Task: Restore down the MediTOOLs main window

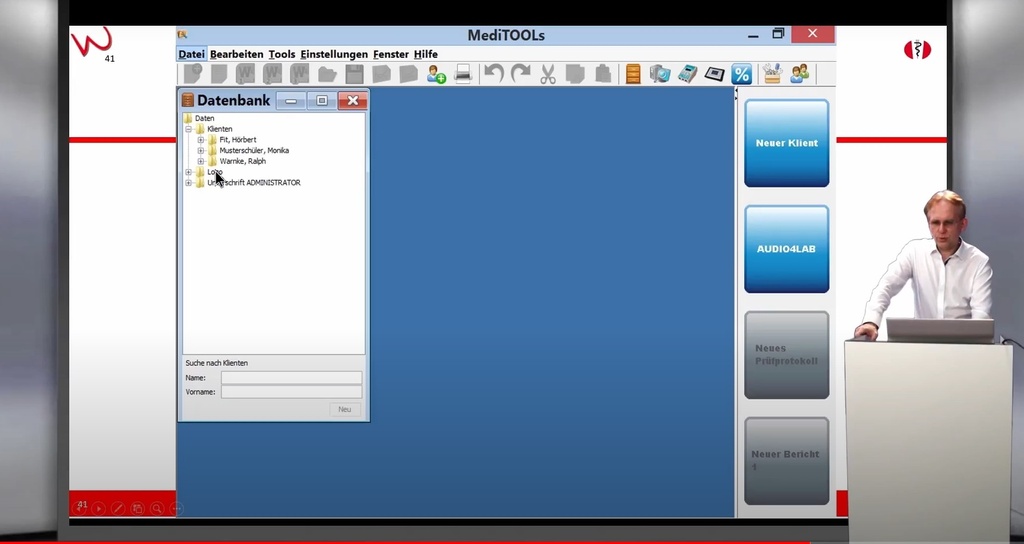Action: [778, 34]
